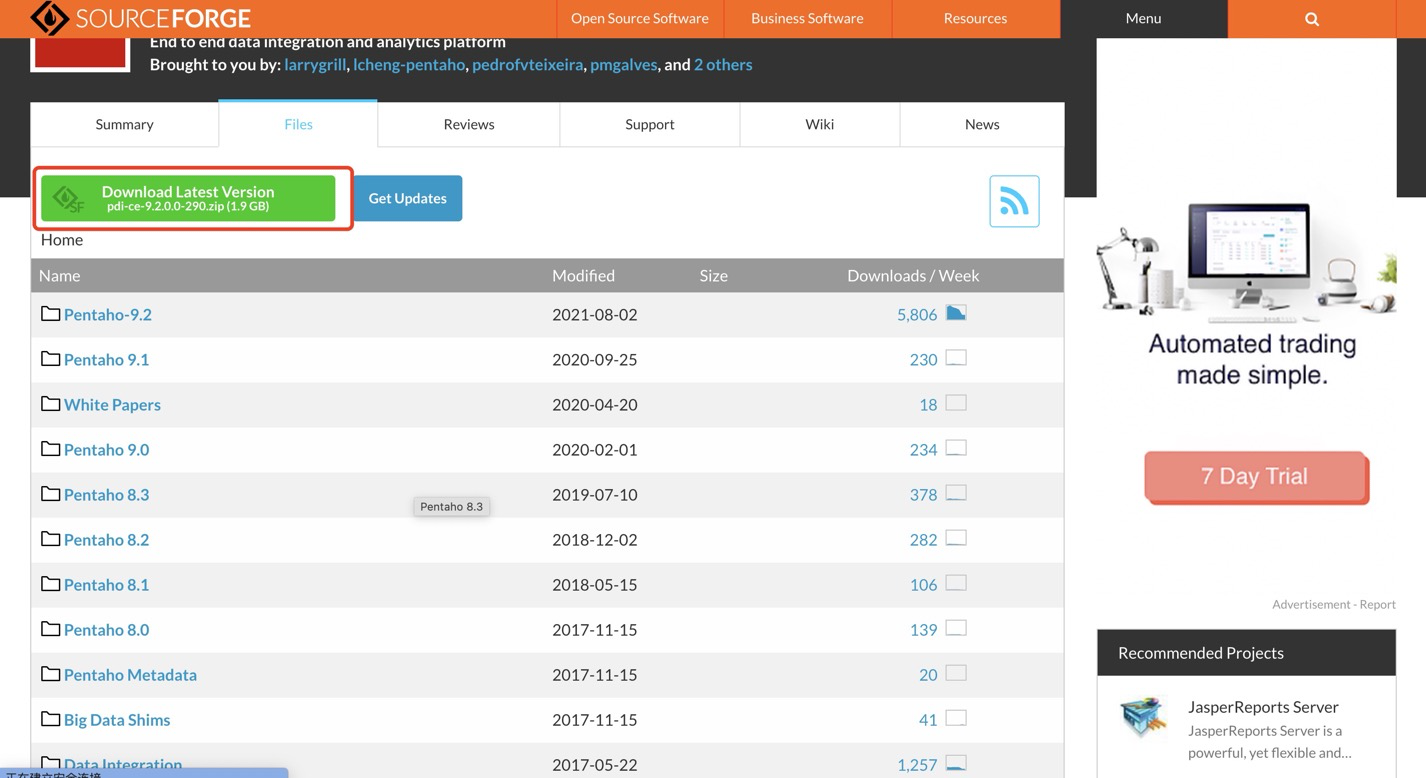This screenshot has height=778, width=1426.
Task: Click the Pentaho 8.0 folder icon
Action: coord(50,629)
